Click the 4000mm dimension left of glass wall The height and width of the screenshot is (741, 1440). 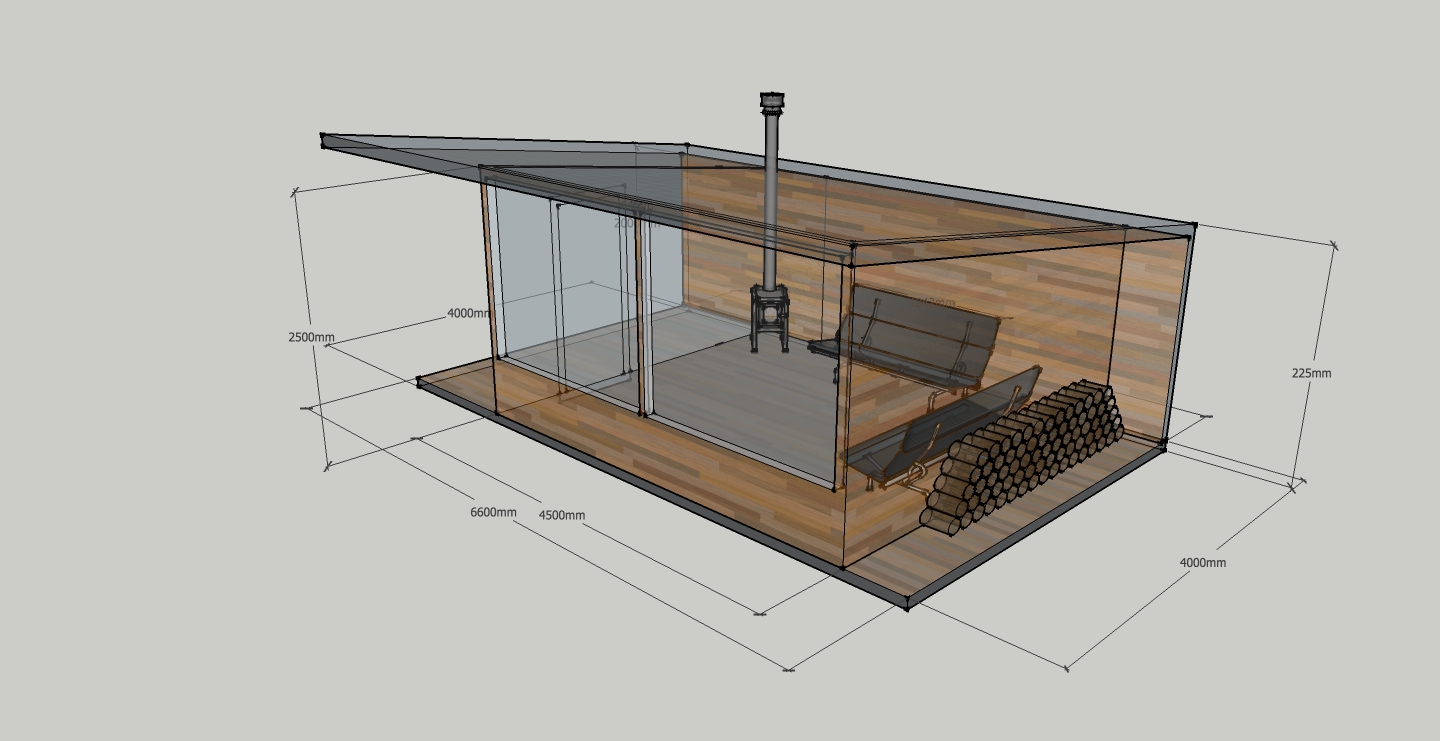click(x=468, y=313)
